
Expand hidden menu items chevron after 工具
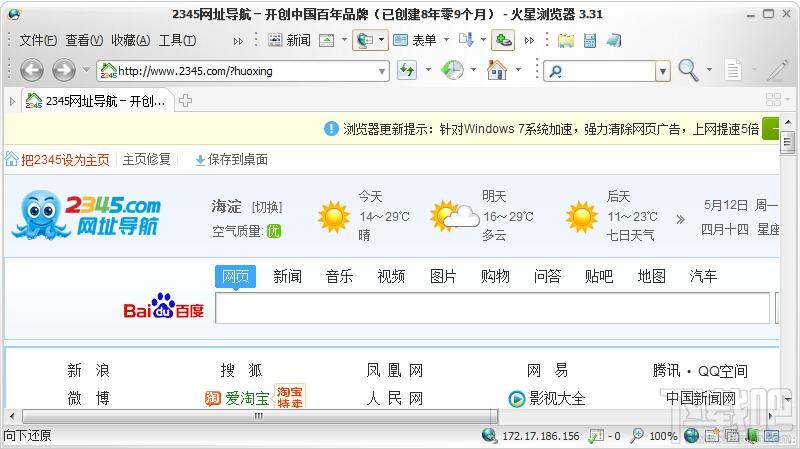238,41
